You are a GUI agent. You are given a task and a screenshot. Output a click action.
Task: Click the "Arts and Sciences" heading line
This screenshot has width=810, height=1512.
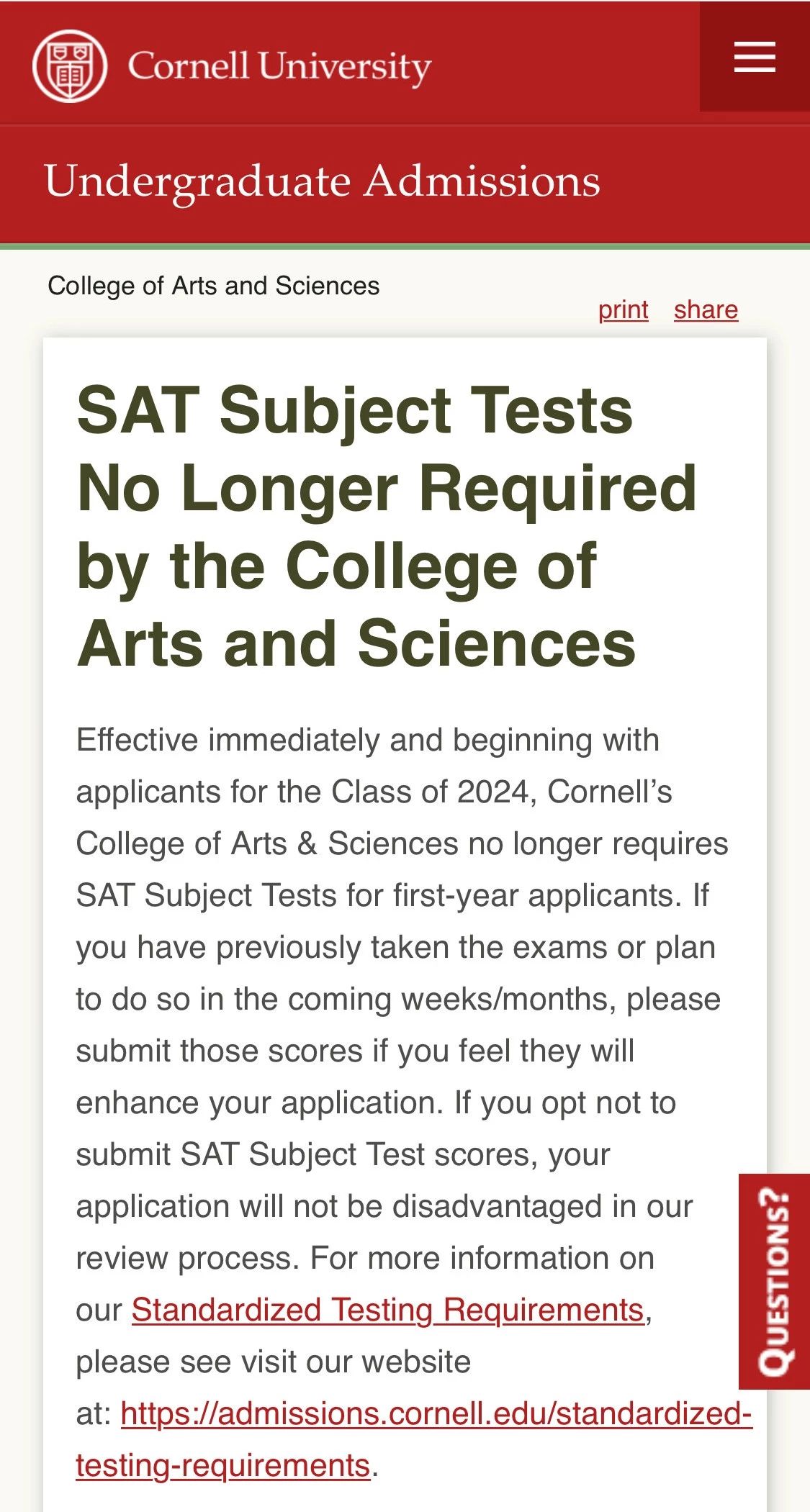(356, 643)
